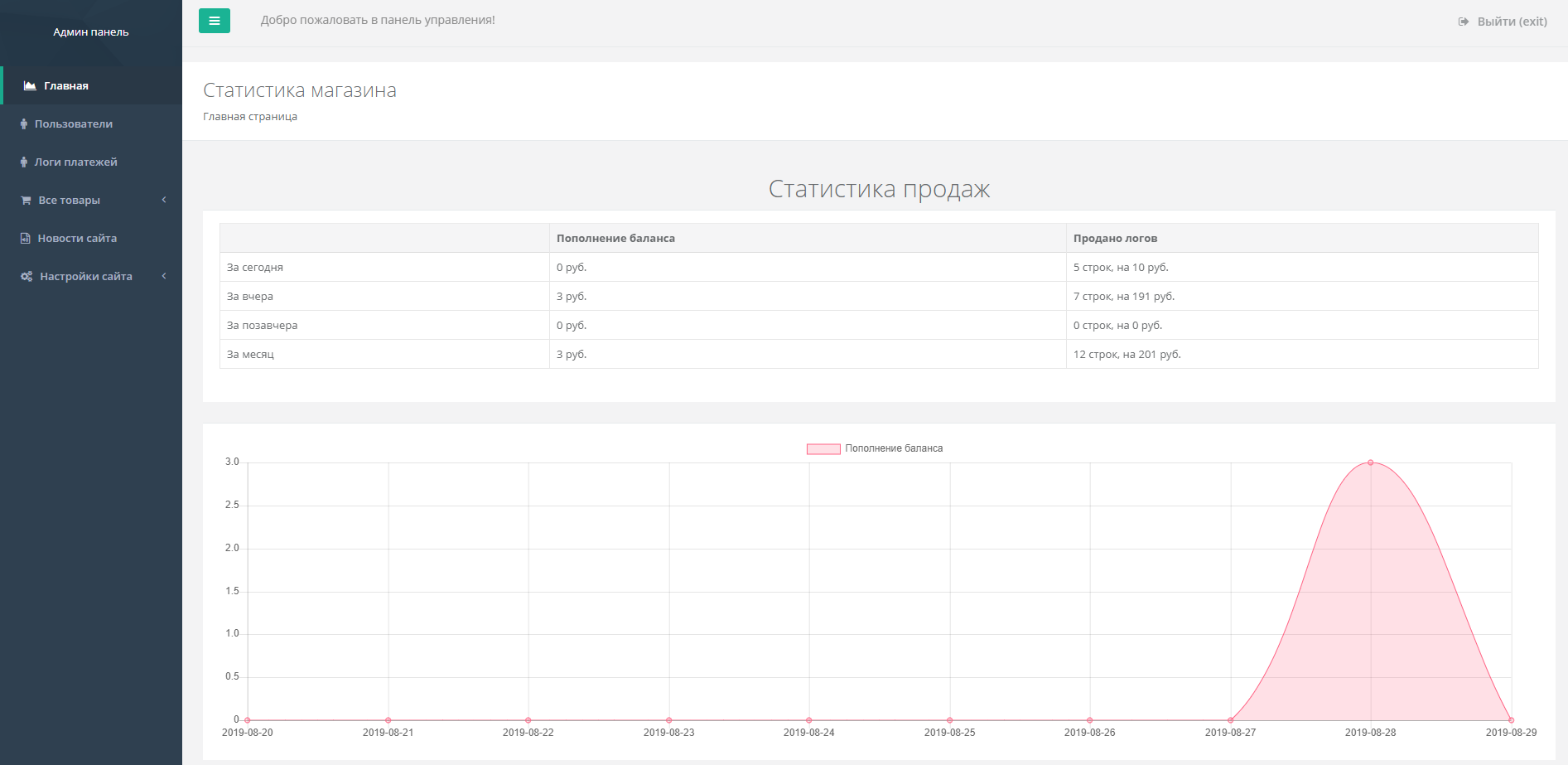Select Логи платежей from the sidebar

click(x=78, y=162)
